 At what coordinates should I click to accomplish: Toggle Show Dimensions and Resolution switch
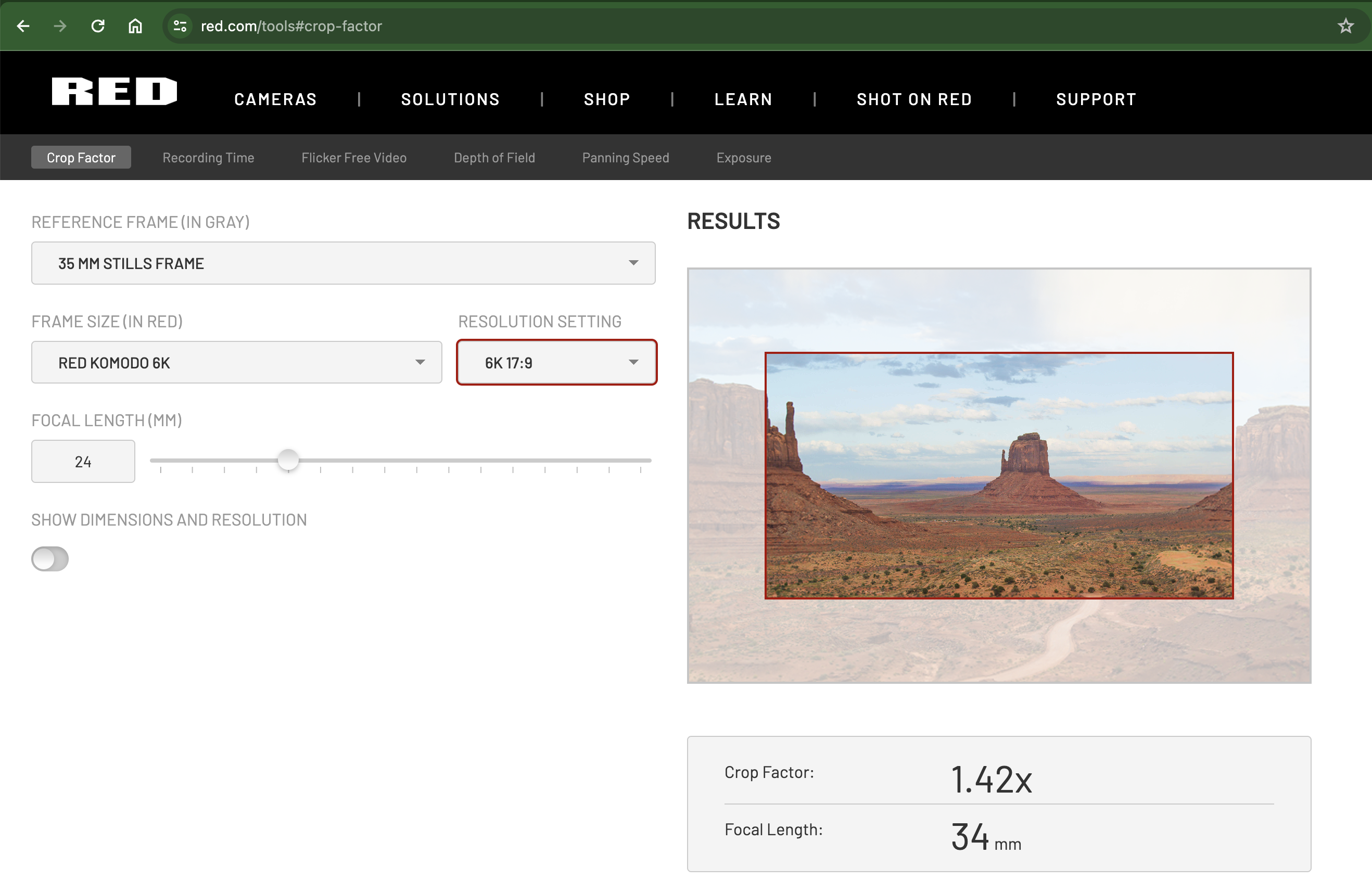[x=49, y=558]
